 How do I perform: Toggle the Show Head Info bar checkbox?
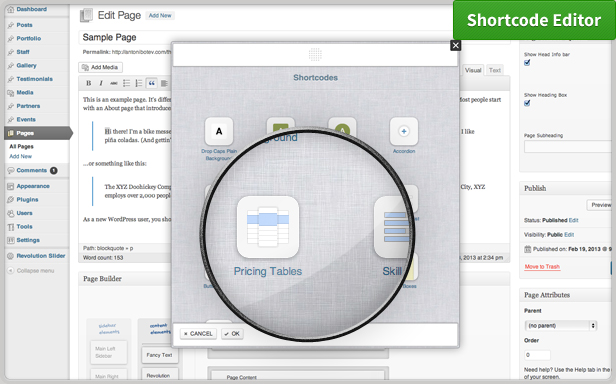(x=527, y=62)
